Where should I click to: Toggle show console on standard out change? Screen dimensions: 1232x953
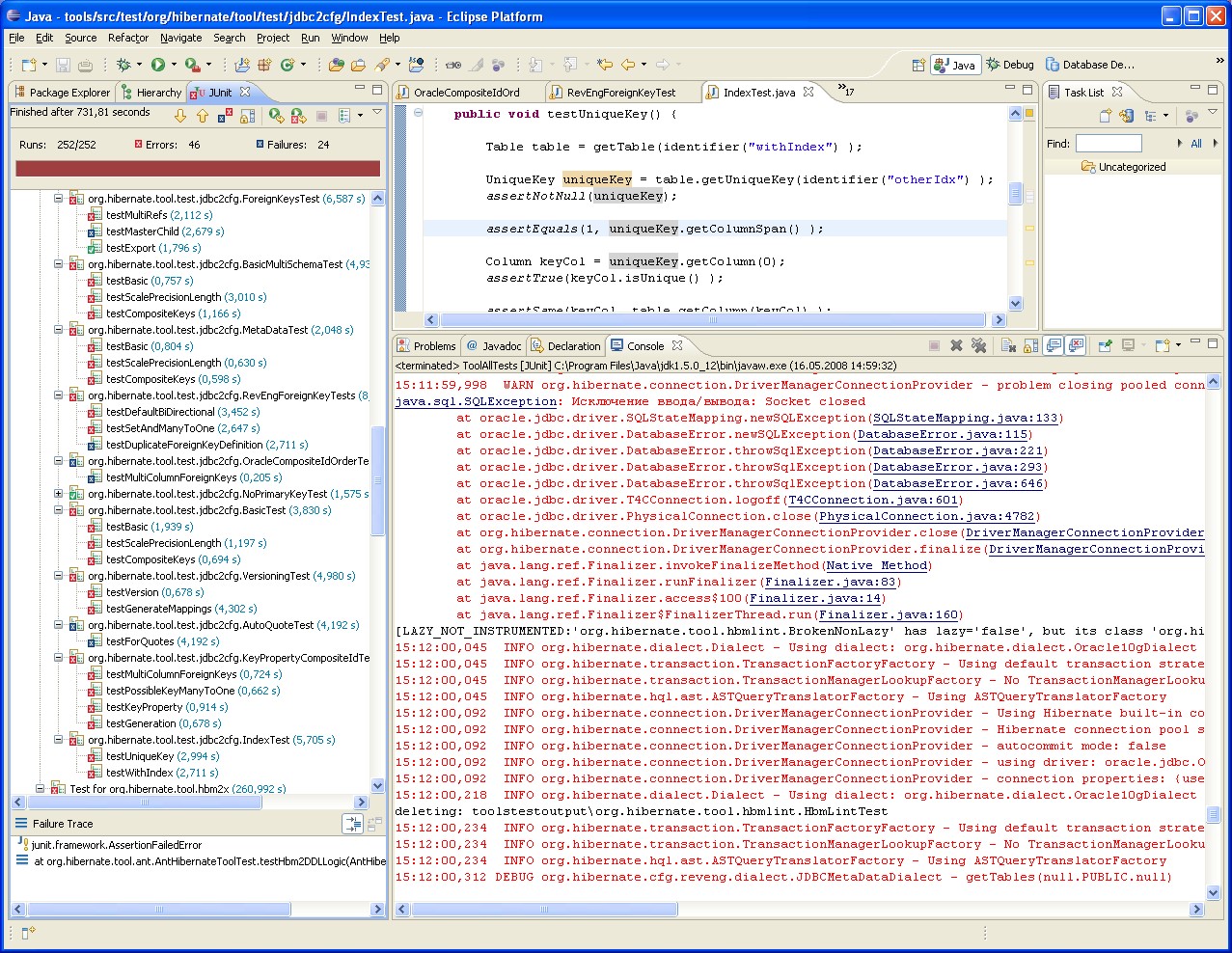(x=1054, y=345)
